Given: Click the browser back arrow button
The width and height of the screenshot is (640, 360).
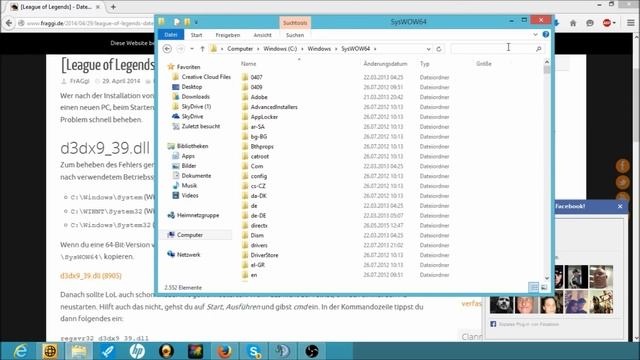Looking at the screenshot, I should 9,23.
